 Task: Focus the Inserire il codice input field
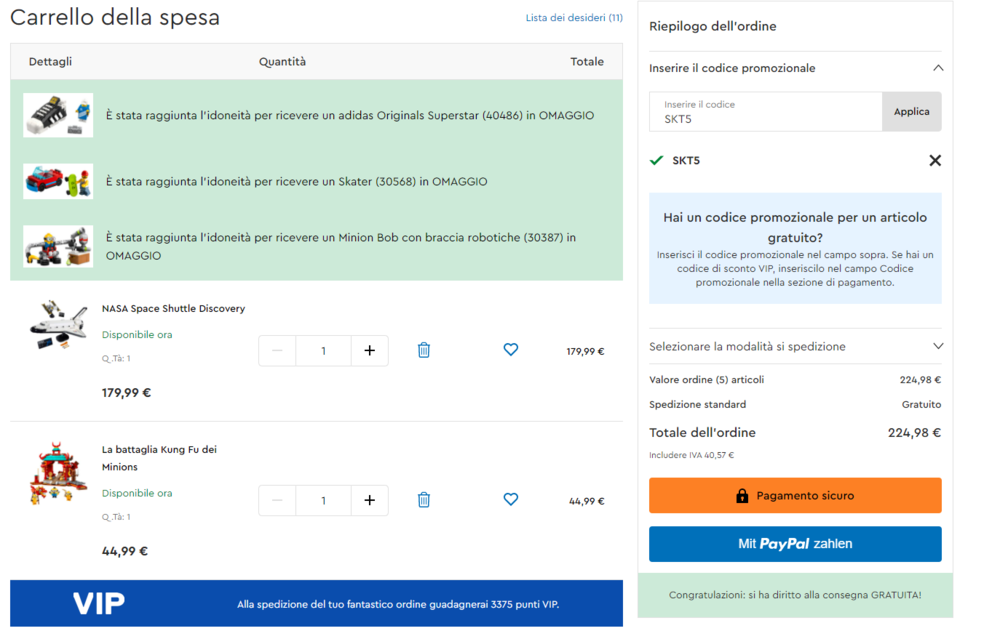[x=766, y=112]
